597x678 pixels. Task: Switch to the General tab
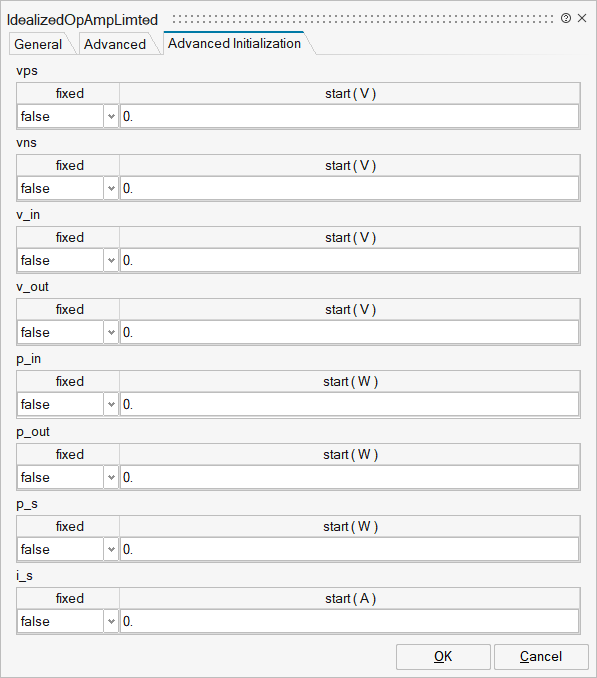(x=38, y=44)
